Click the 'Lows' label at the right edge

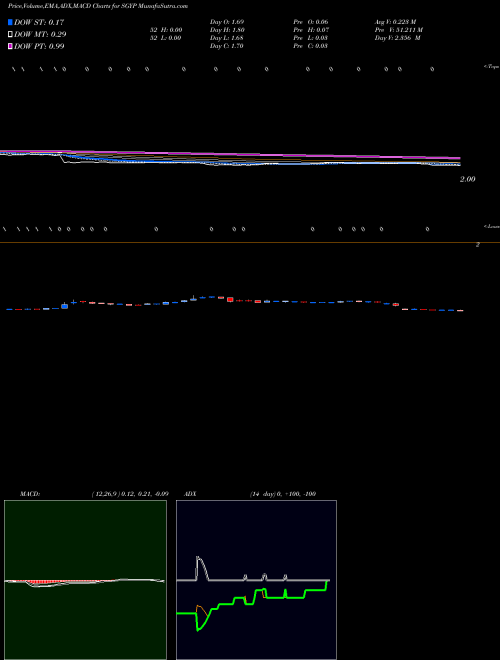pyautogui.click(x=492, y=226)
